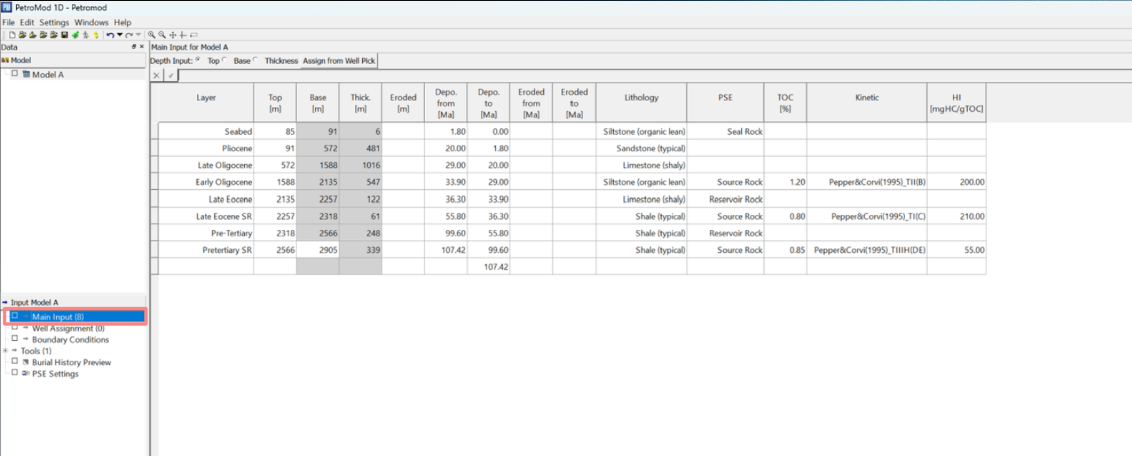This screenshot has width=1132, height=456.
Task: Click the gray figure toolbar icon
Action: tap(86, 35)
